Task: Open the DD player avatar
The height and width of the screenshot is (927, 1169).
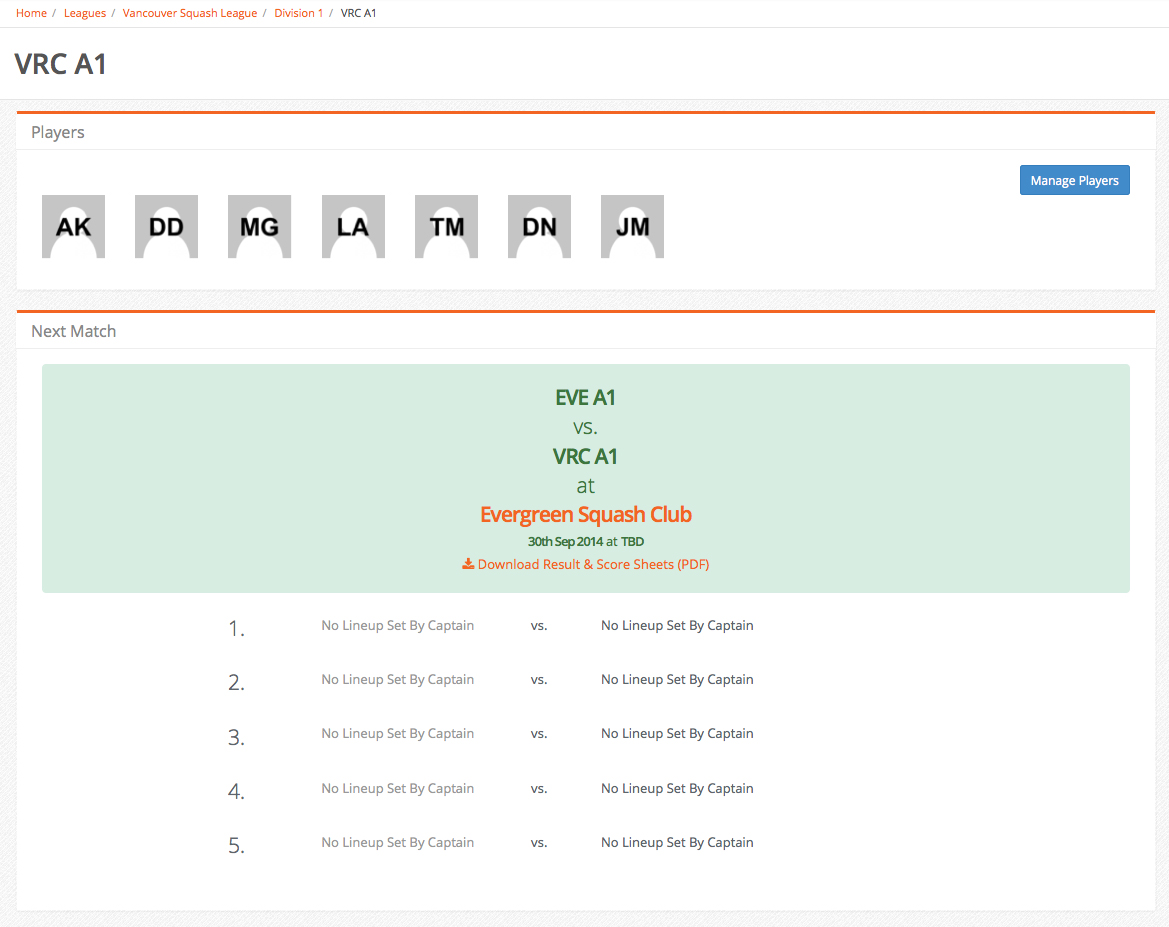Action: click(x=166, y=227)
